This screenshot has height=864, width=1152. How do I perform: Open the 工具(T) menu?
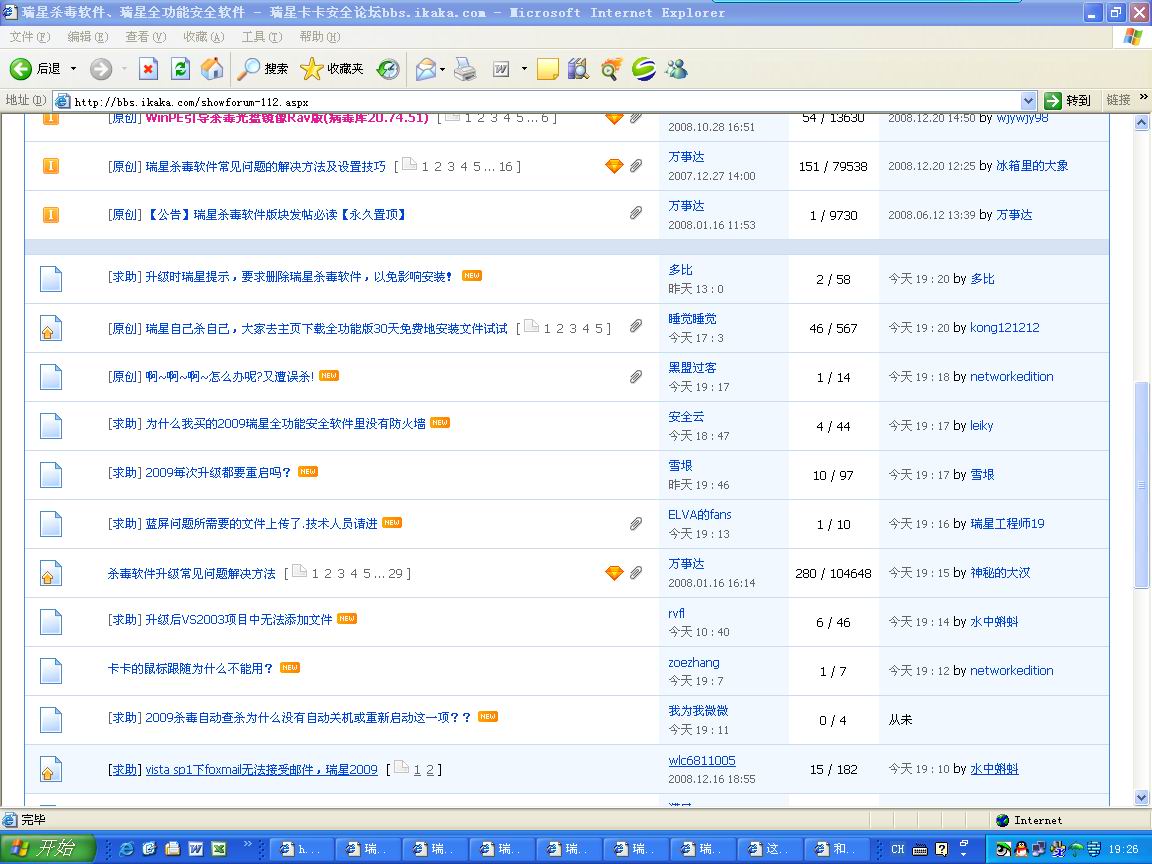pos(261,37)
